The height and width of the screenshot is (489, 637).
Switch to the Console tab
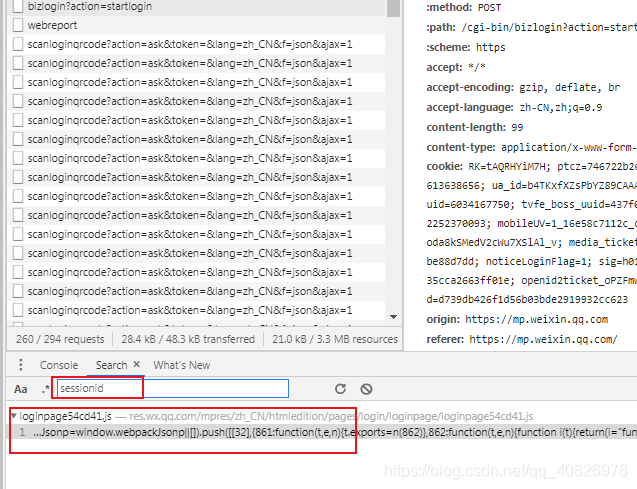(x=58, y=365)
